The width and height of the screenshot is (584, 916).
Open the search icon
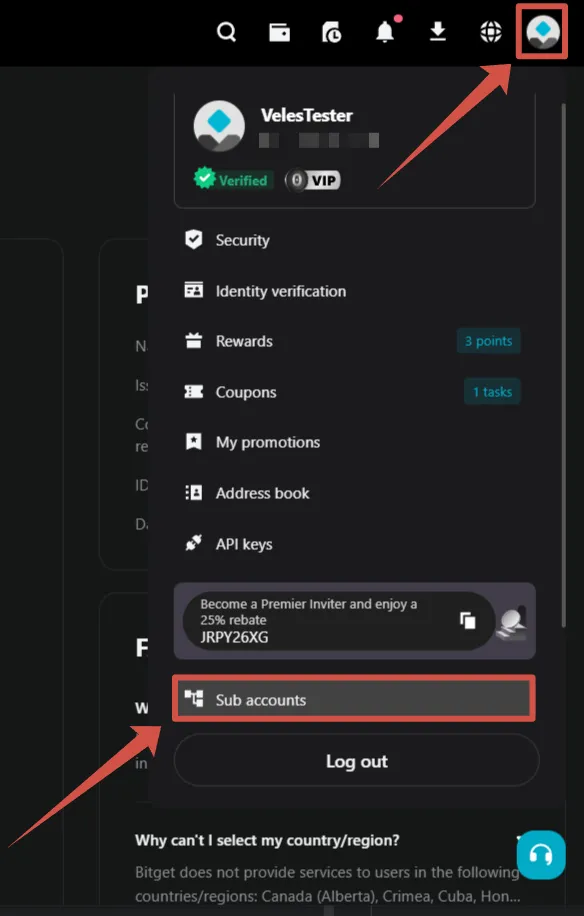pyautogui.click(x=226, y=32)
